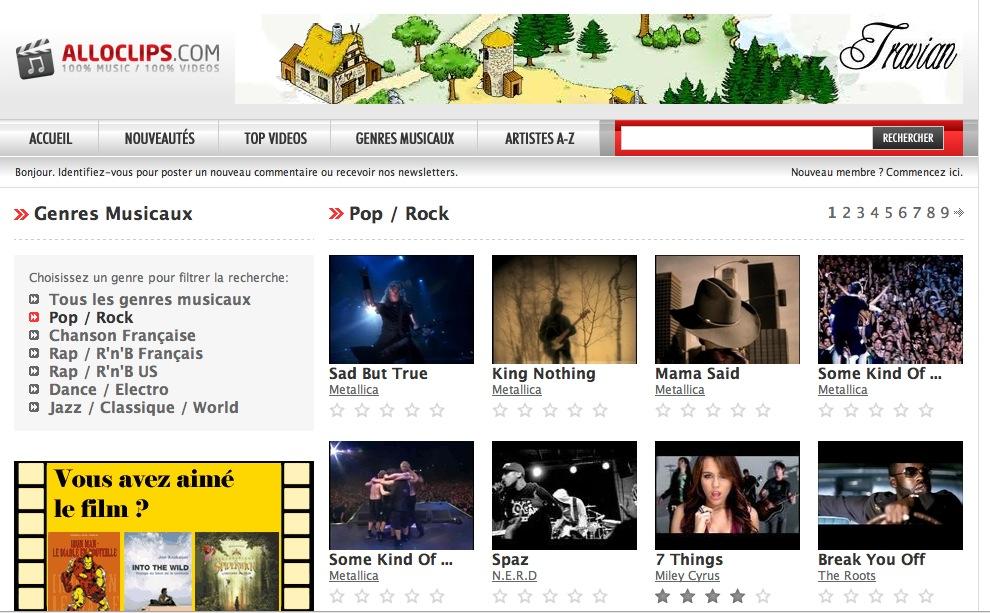Viewport: 990px width, 613px height.
Task: Click the bullet icon next to Rap / R'n'B Français
Action: [x=34, y=354]
